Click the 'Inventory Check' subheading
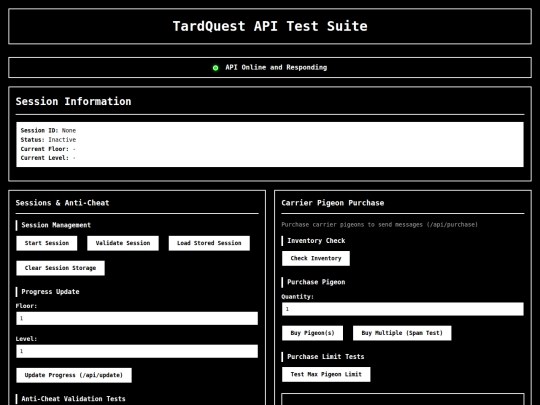 pos(316,241)
